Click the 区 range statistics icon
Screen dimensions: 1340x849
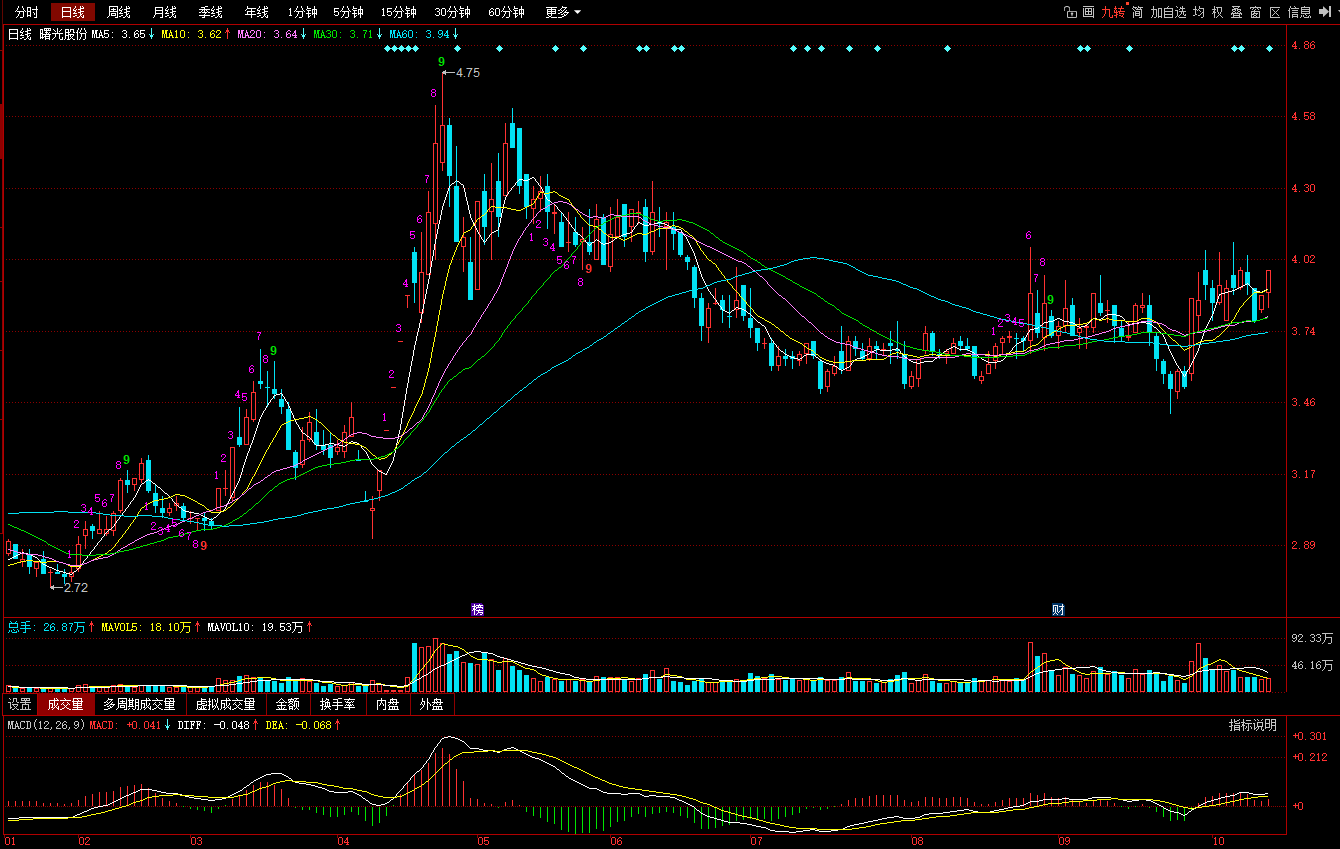click(1275, 12)
